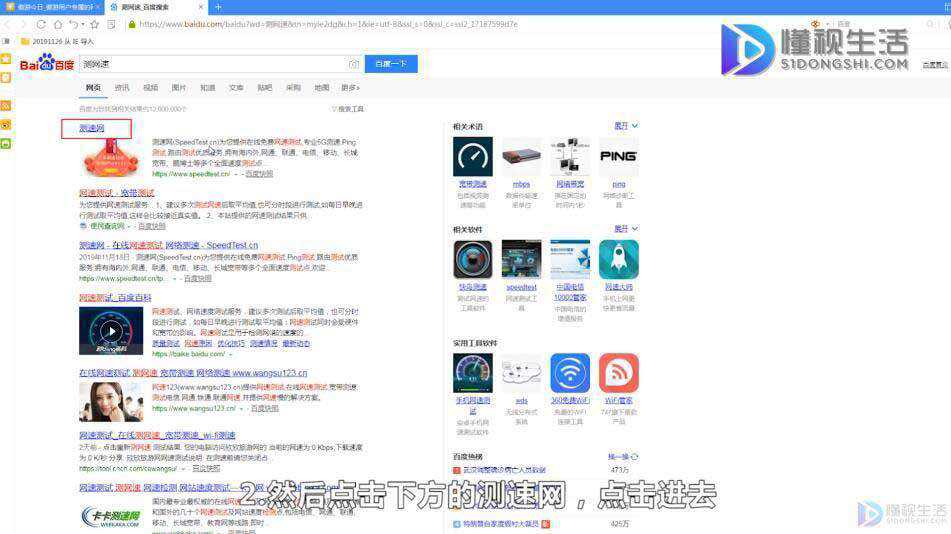Click the 百度一下 search button
This screenshot has height=534, width=951.
coord(391,64)
